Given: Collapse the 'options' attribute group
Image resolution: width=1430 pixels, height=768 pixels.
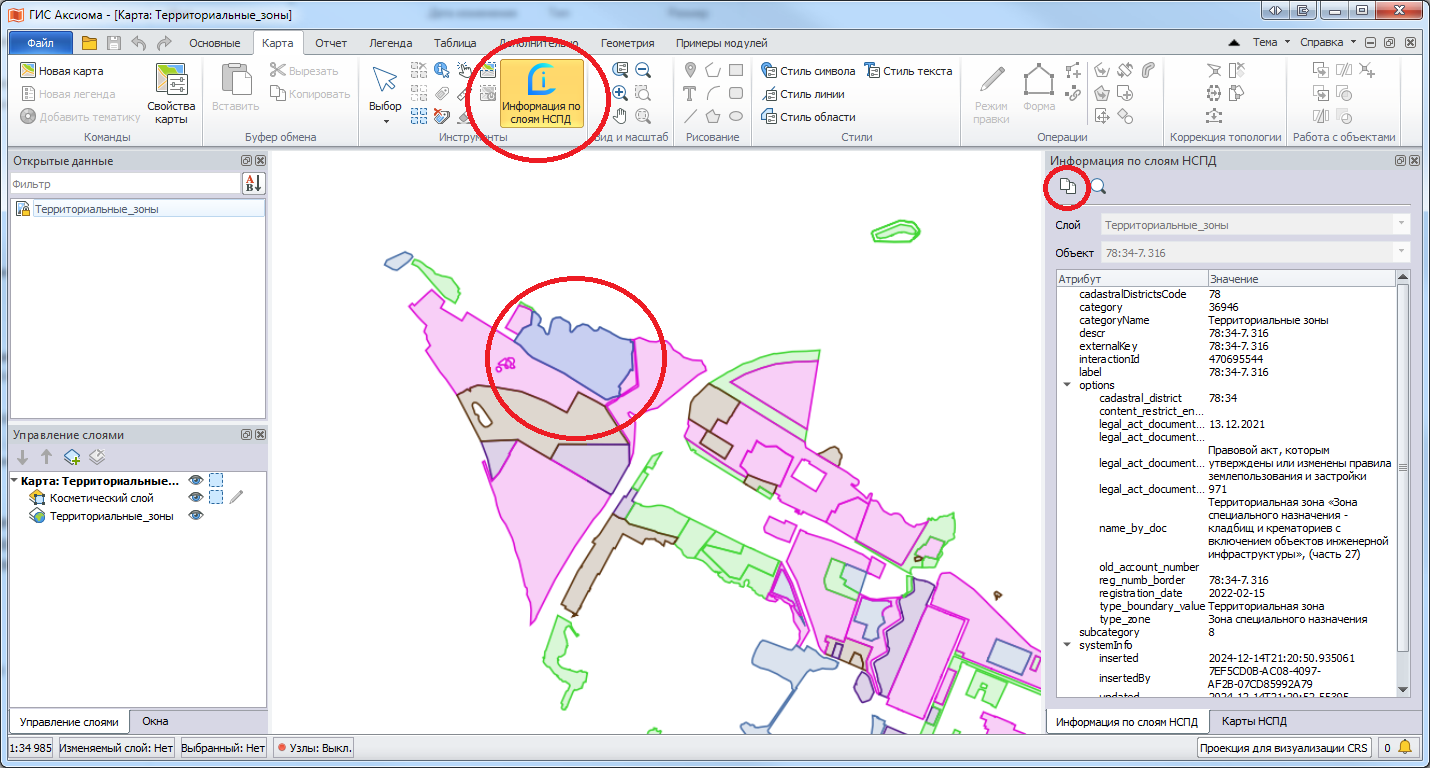Looking at the screenshot, I should (1067, 385).
